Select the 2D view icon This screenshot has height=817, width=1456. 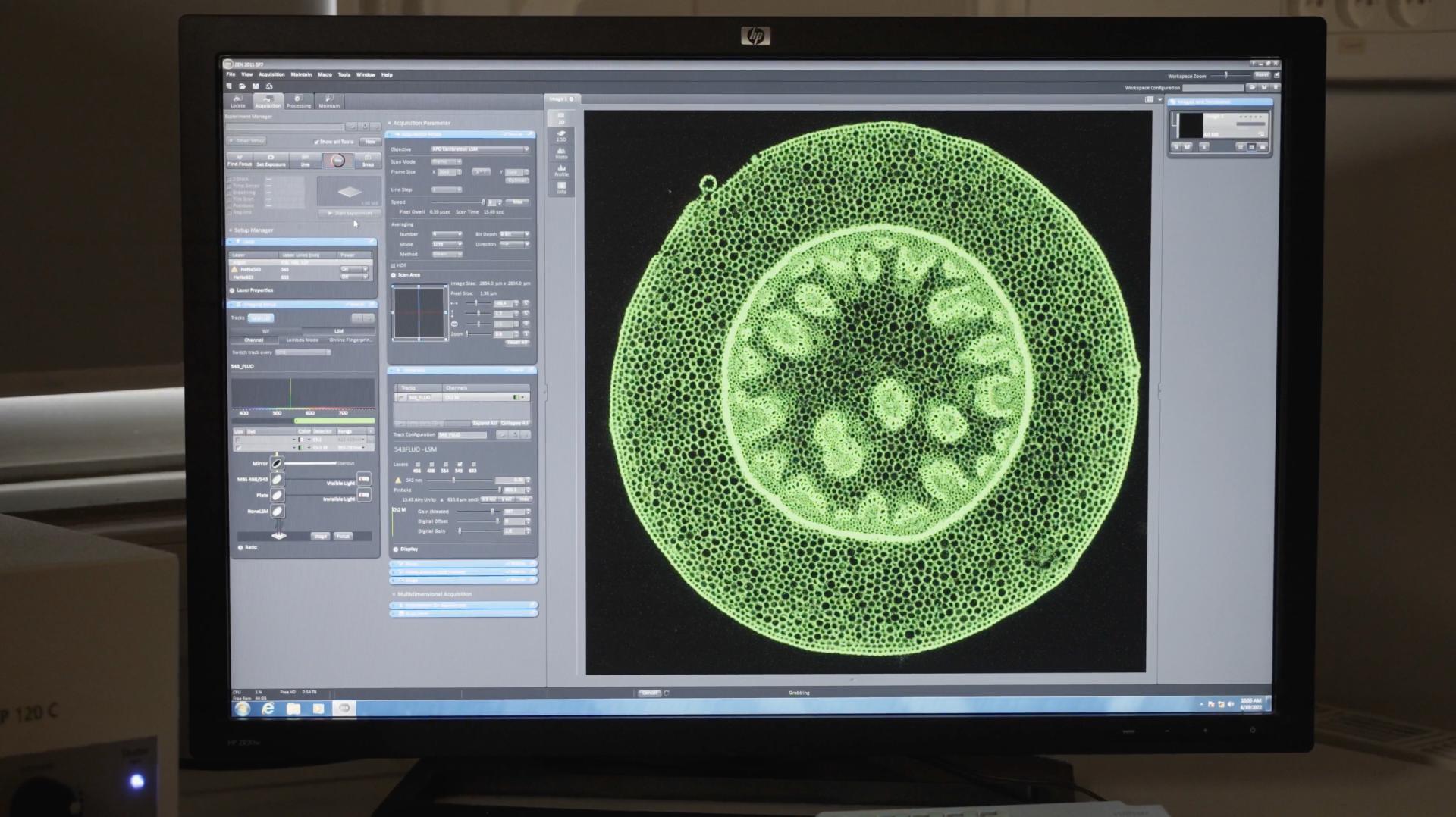pyautogui.click(x=561, y=118)
